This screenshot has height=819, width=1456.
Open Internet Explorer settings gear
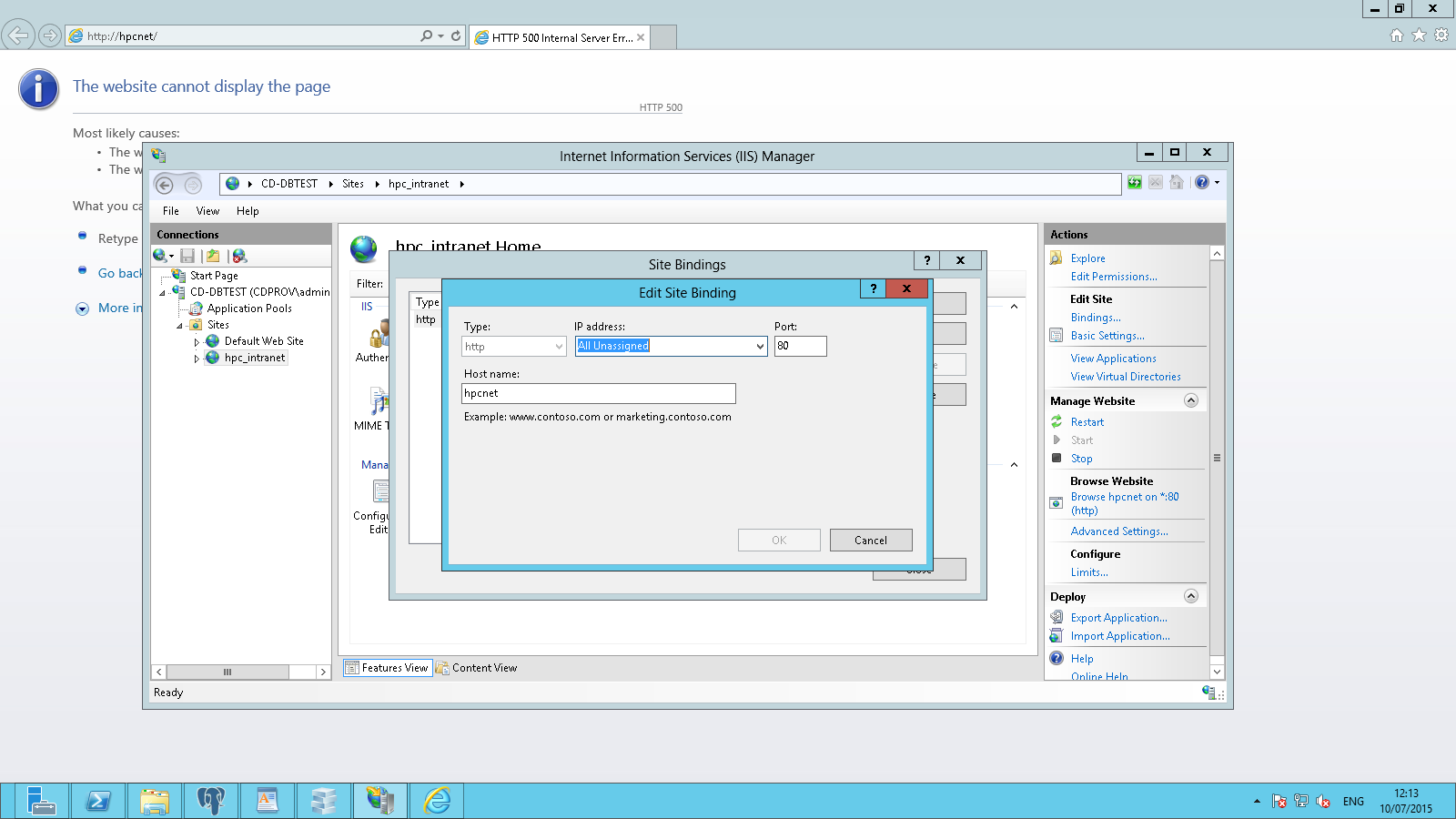[1441, 35]
